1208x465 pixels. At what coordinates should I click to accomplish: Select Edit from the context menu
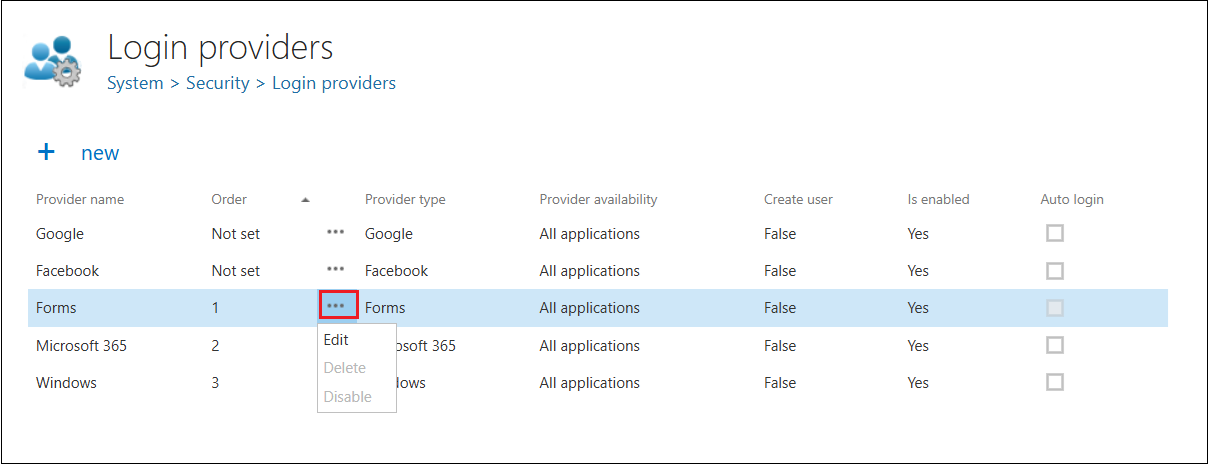[x=336, y=340]
